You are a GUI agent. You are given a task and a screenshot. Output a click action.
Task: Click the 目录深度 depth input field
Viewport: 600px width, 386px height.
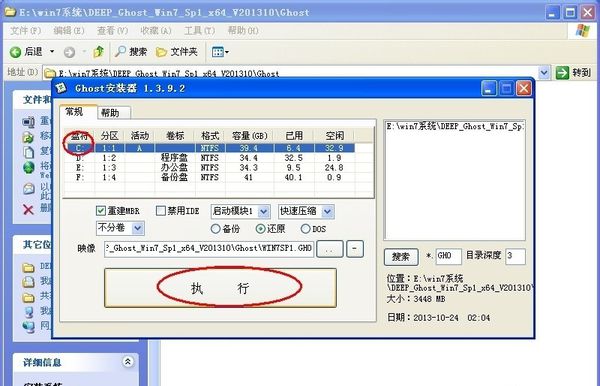515,256
